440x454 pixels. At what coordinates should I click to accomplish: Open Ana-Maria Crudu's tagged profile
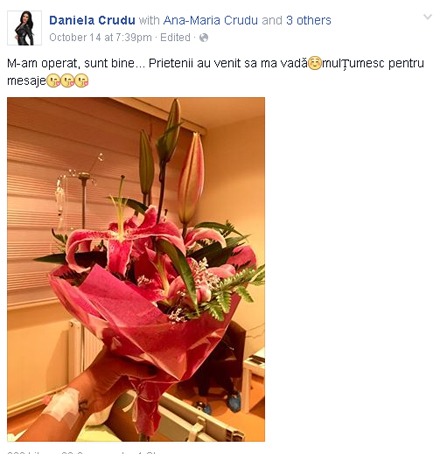coord(210,20)
